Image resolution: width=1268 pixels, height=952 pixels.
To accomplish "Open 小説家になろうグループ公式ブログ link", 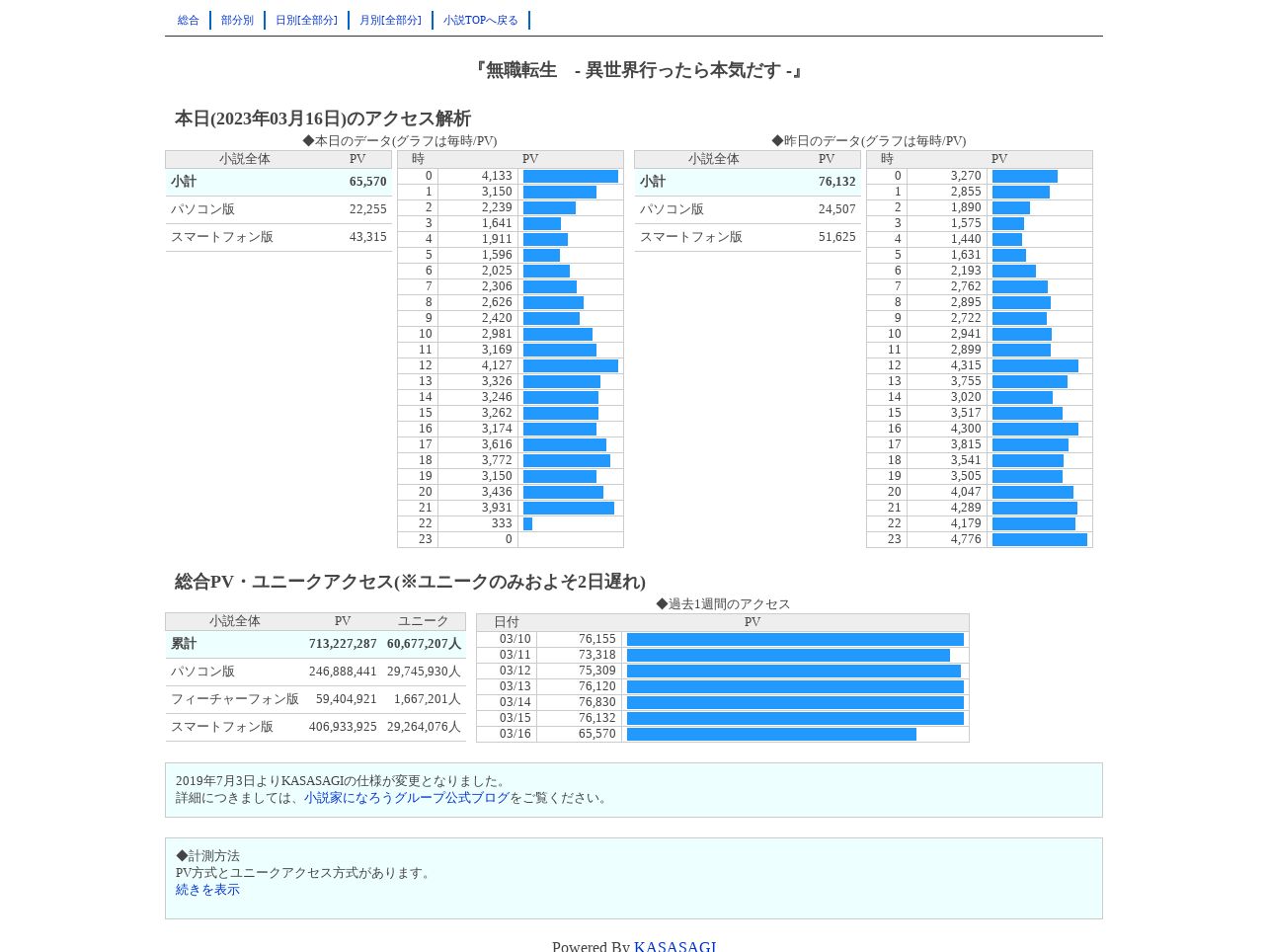I will coord(407,798).
